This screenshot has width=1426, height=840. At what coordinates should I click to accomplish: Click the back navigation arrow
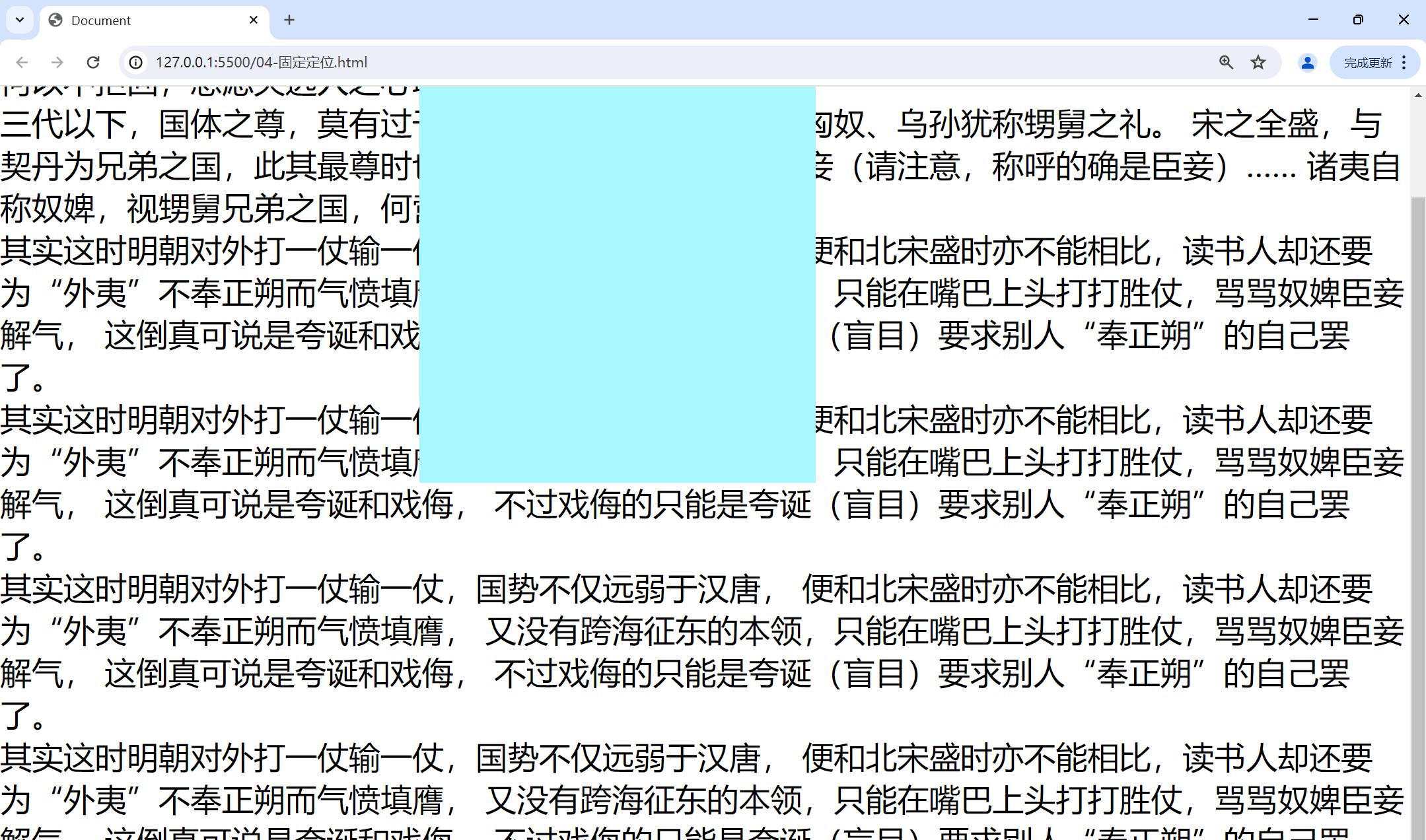point(22,62)
